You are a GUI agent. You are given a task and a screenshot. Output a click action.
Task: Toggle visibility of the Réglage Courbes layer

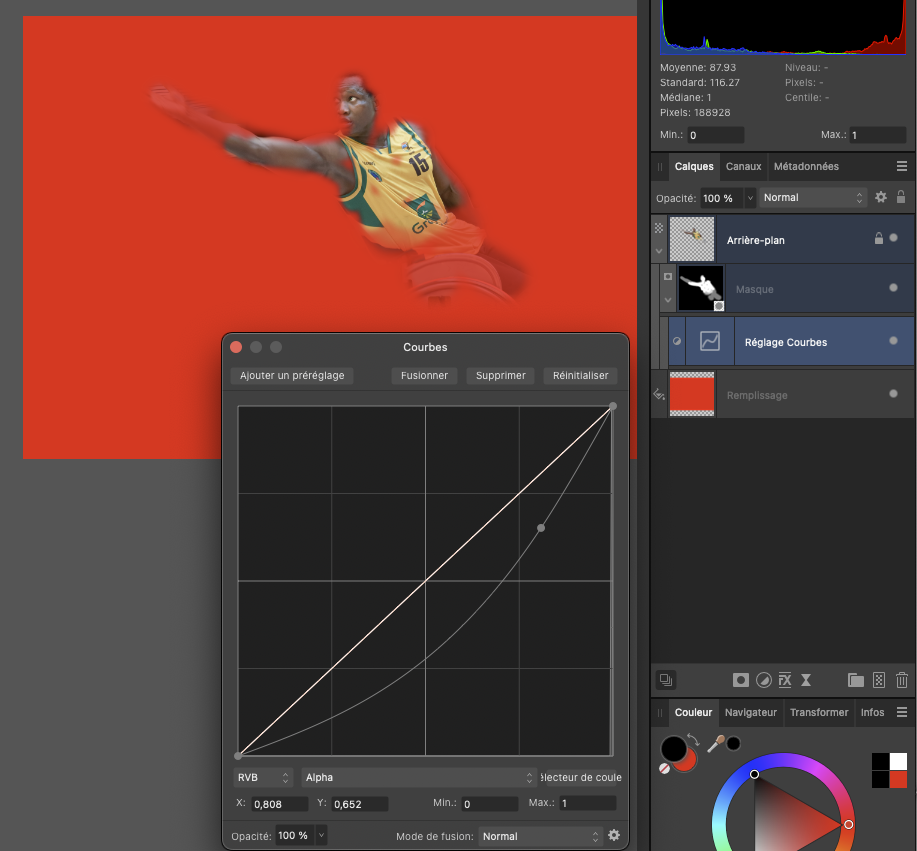click(893, 341)
